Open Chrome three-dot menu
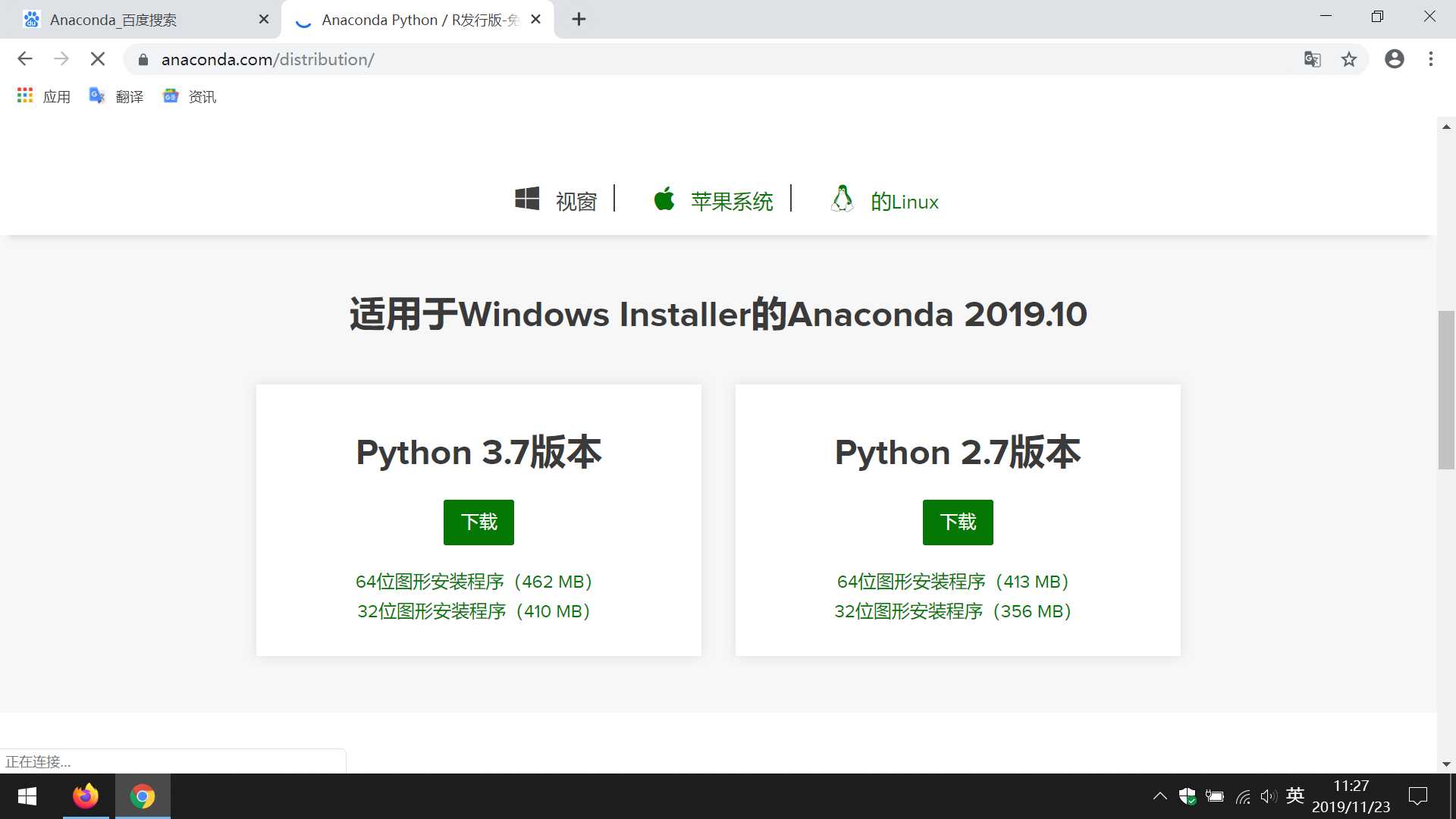 click(x=1431, y=59)
